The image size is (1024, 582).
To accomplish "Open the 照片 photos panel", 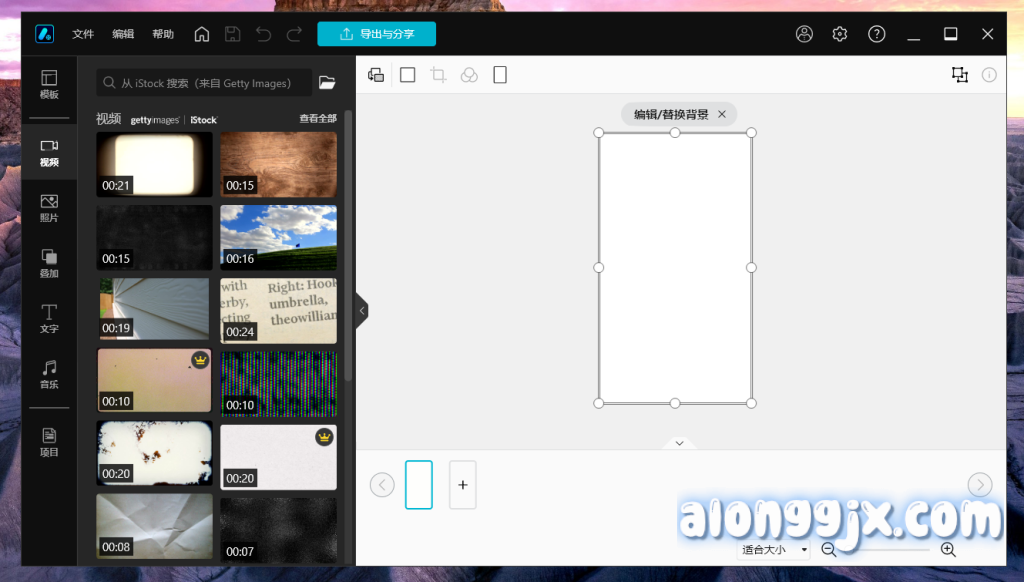I will (49, 208).
